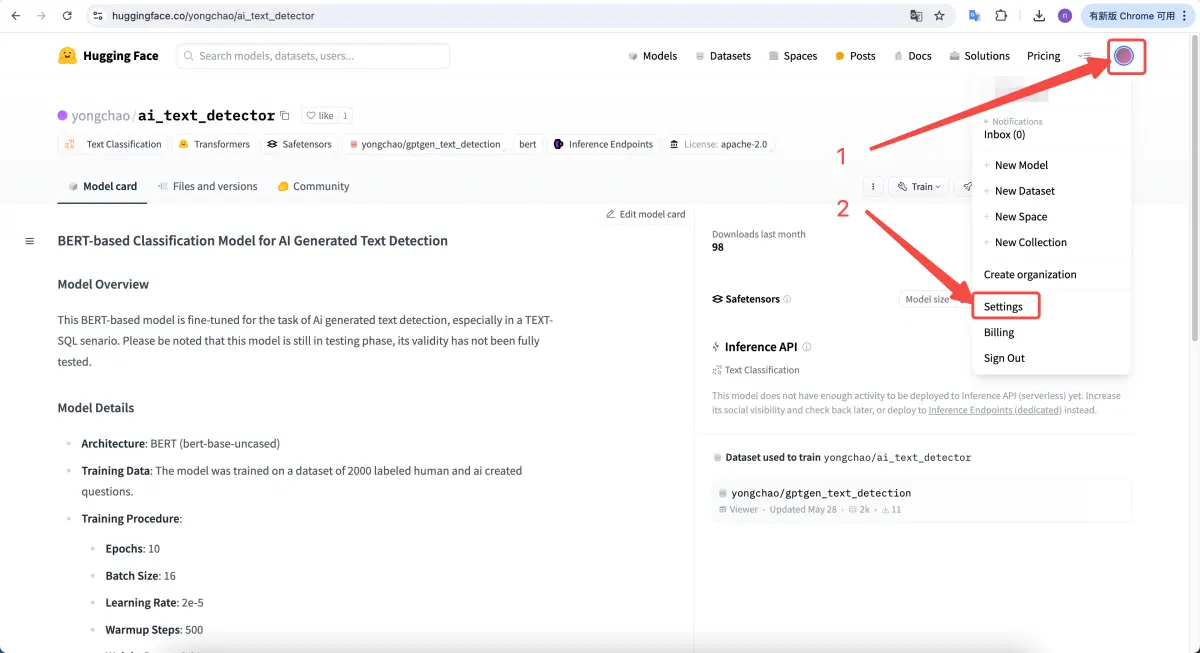Open Solutions in the navigation bar
This screenshot has width=1200, height=653.
(x=979, y=56)
